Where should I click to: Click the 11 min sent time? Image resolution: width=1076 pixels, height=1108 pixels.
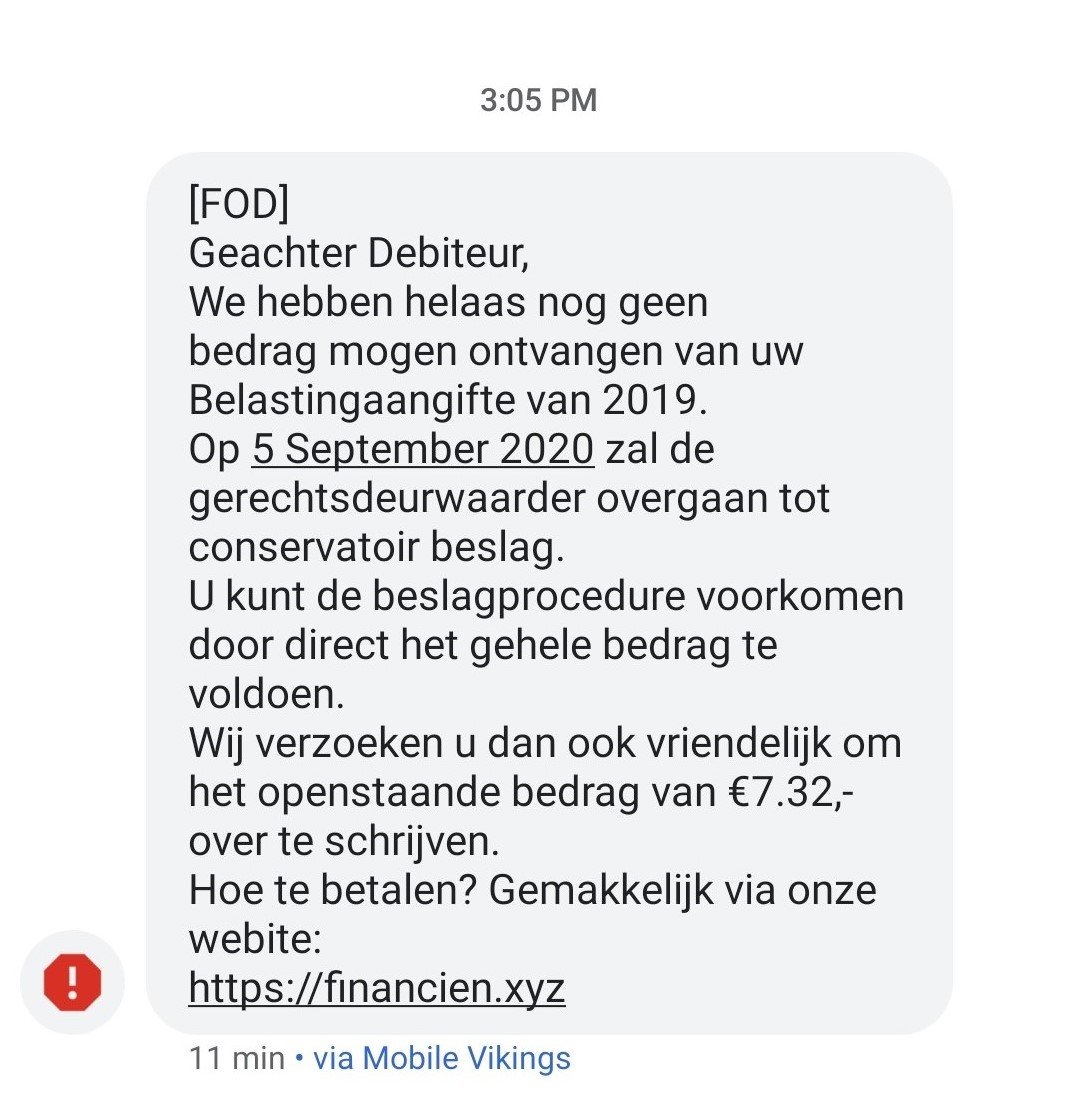pyautogui.click(x=236, y=1059)
